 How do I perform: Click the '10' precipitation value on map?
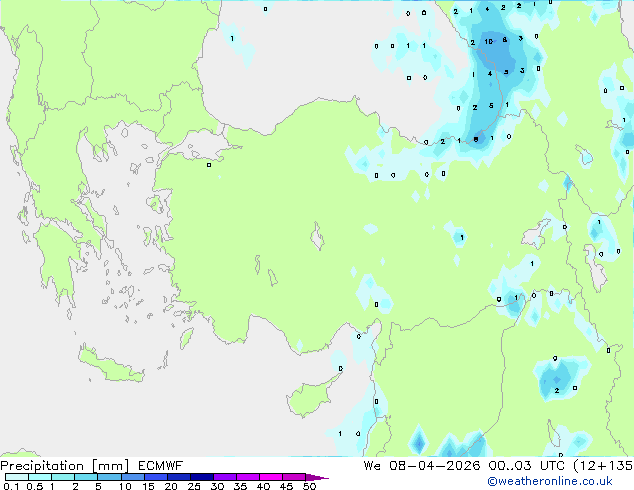click(x=488, y=42)
